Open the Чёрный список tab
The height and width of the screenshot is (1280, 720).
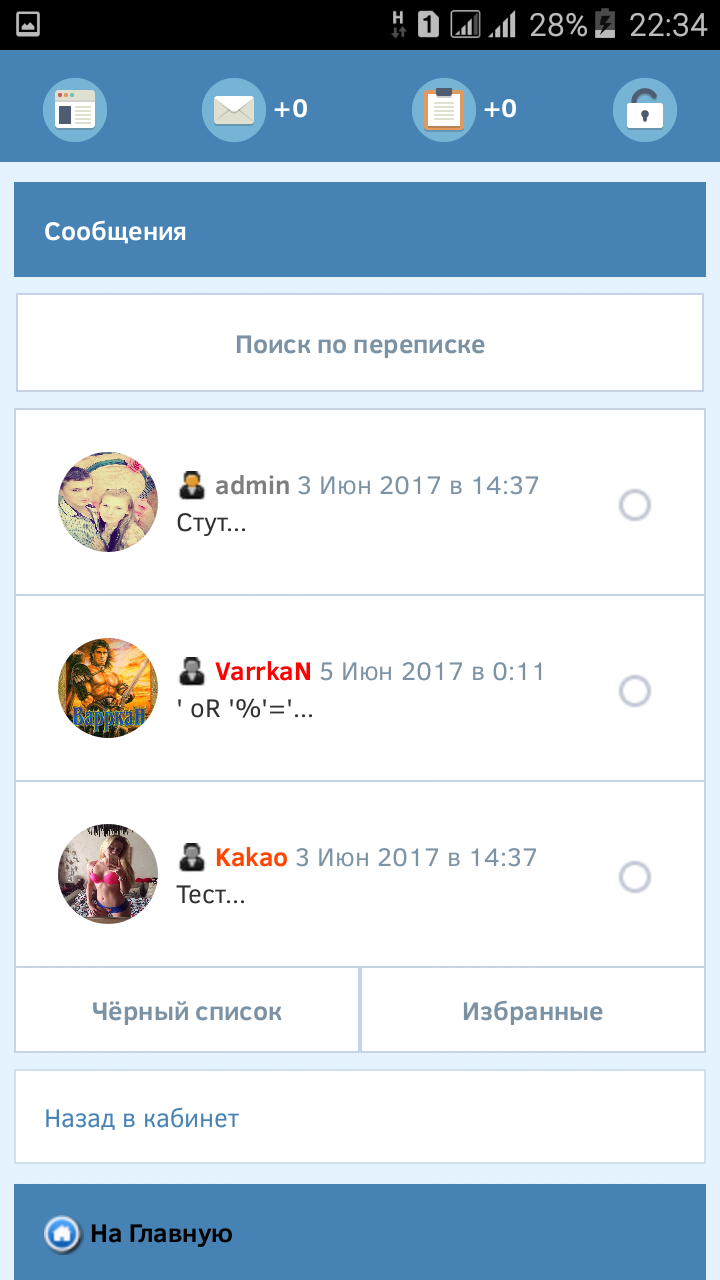187,1011
